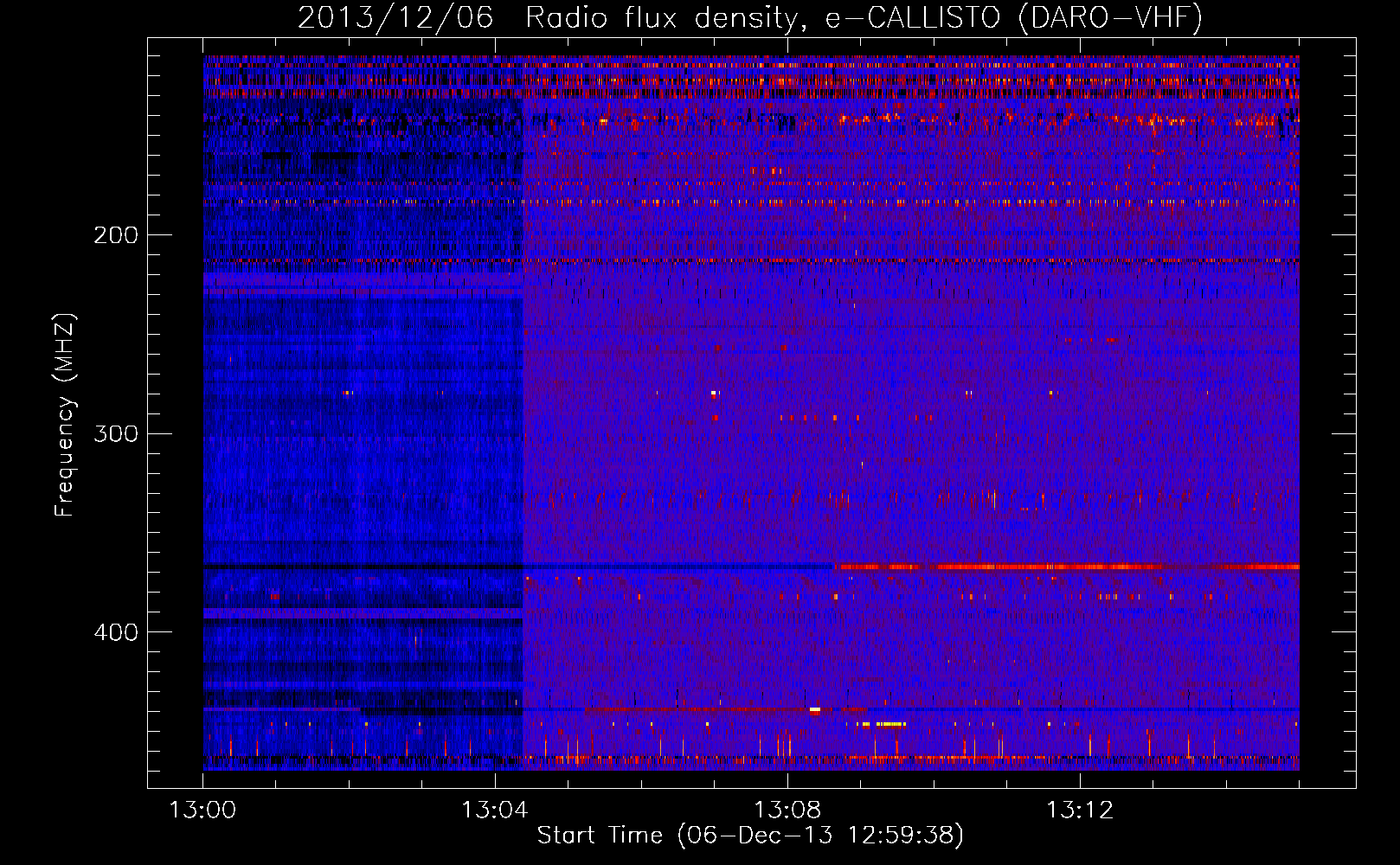This screenshot has height=865, width=1400.
Task: Select the date text '2013/12/06' in the title
Action: tap(395, 17)
